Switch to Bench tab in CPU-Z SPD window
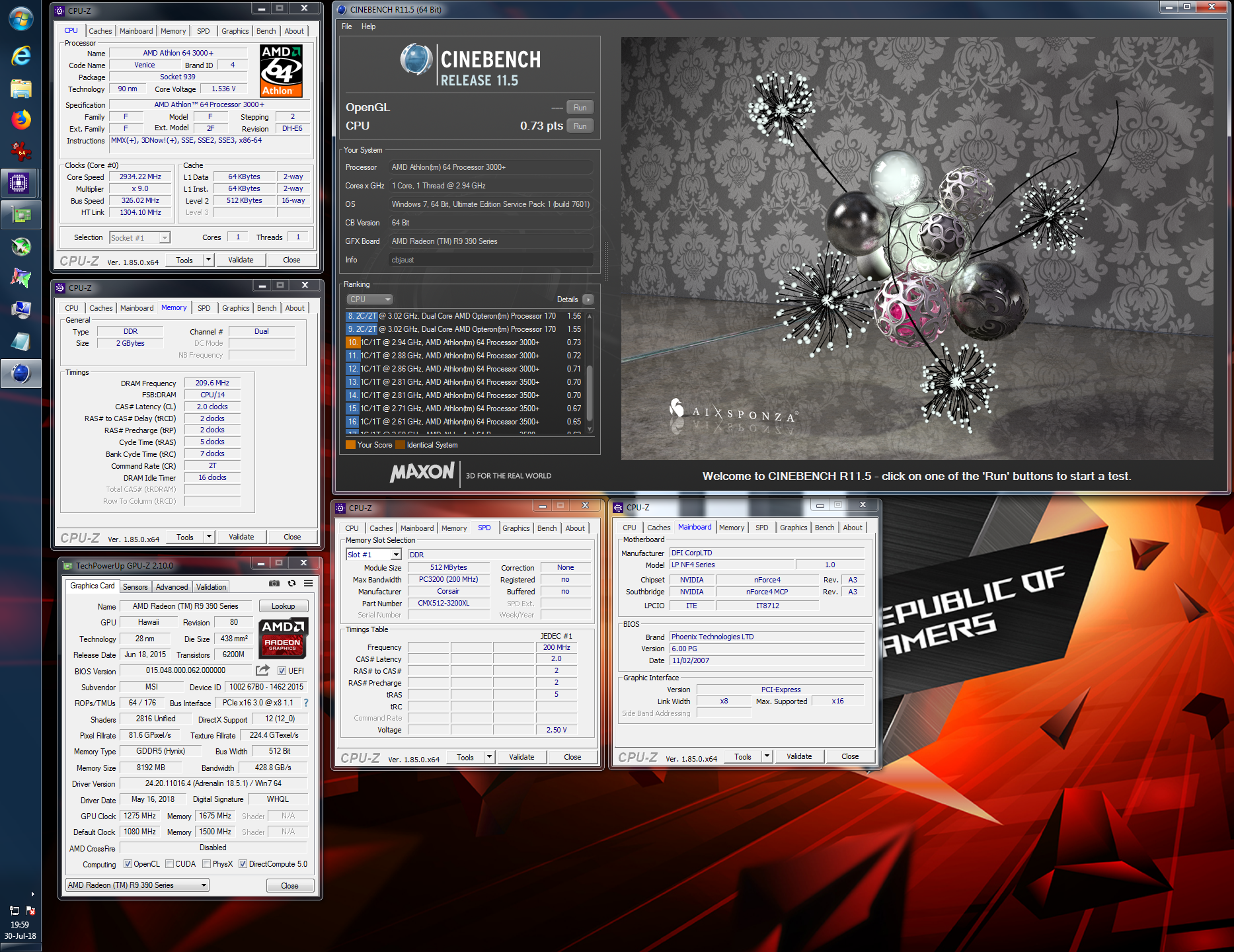Image resolution: width=1234 pixels, height=952 pixels. pos(547,528)
